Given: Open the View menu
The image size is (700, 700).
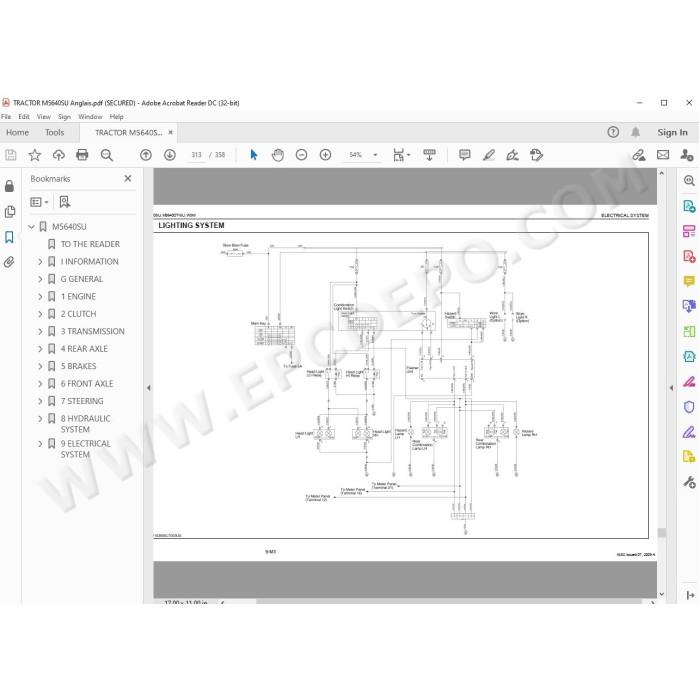Looking at the screenshot, I should (44, 117).
